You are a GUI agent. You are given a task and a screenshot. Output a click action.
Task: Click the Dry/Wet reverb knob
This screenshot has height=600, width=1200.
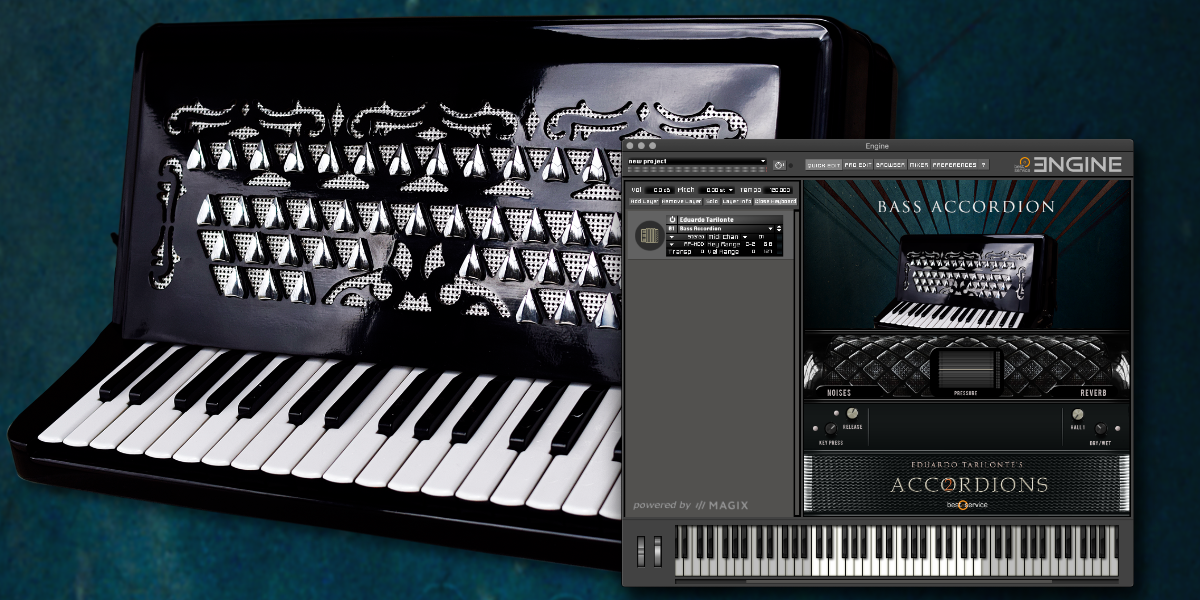click(x=1099, y=429)
